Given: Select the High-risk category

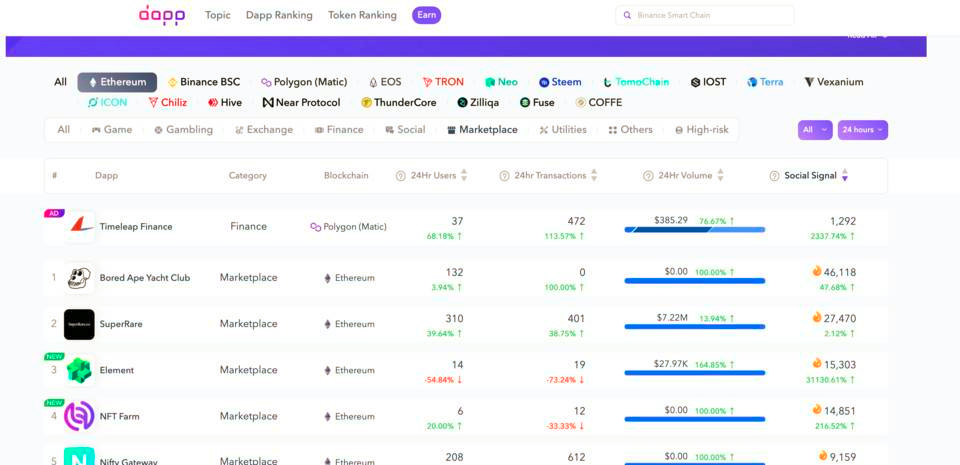Looking at the screenshot, I should coord(702,130).
